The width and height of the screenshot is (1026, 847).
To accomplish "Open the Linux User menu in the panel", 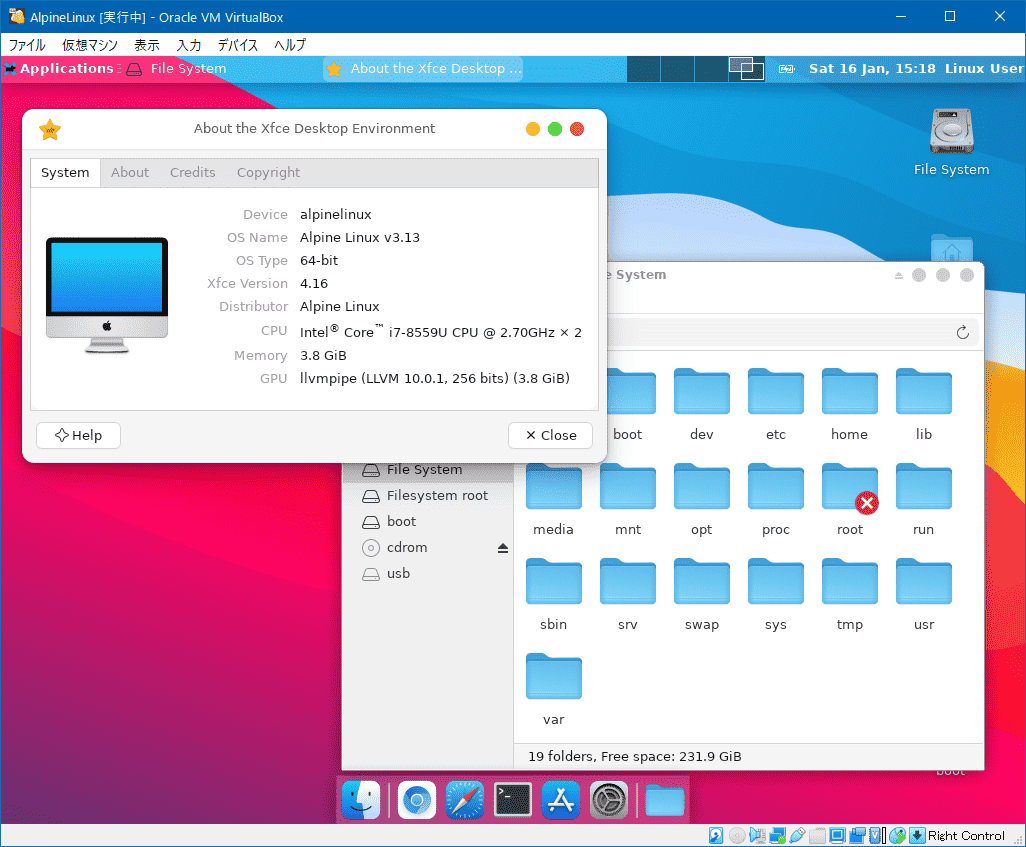I will coord(983,69).
